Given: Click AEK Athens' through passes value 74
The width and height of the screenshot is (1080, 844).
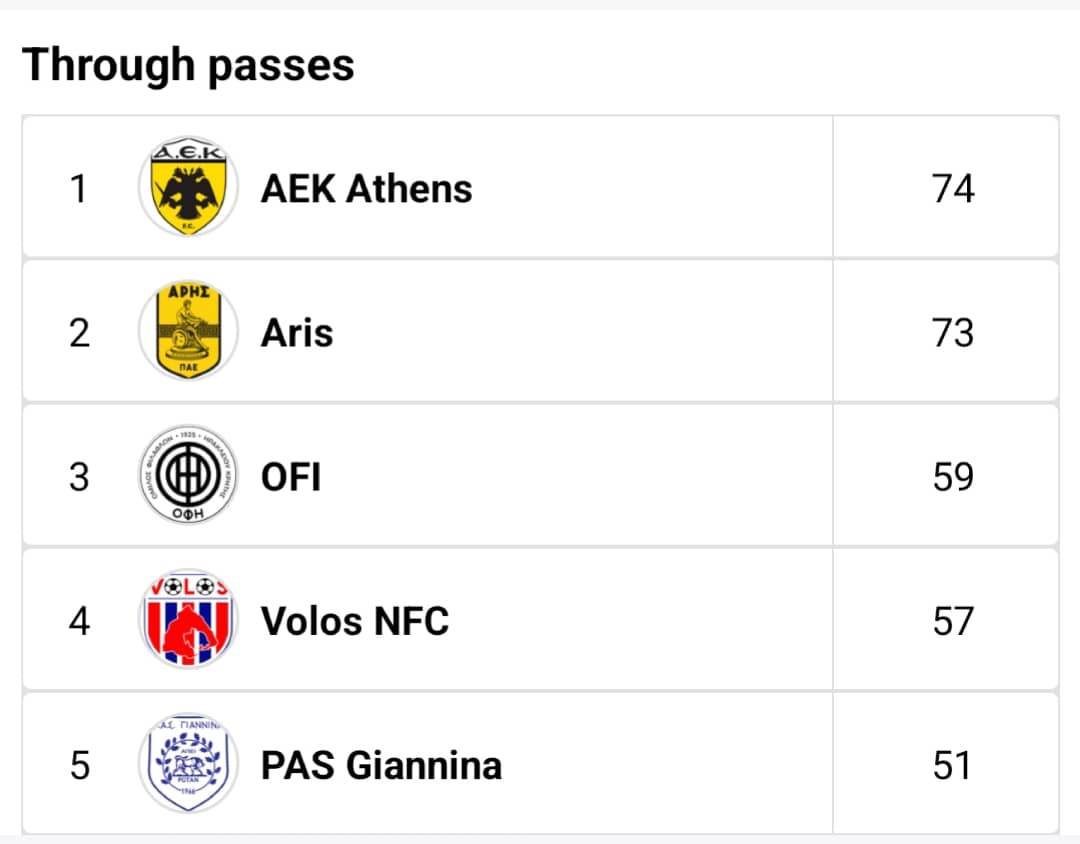Looking at the screenshot, I should (953, 189).
